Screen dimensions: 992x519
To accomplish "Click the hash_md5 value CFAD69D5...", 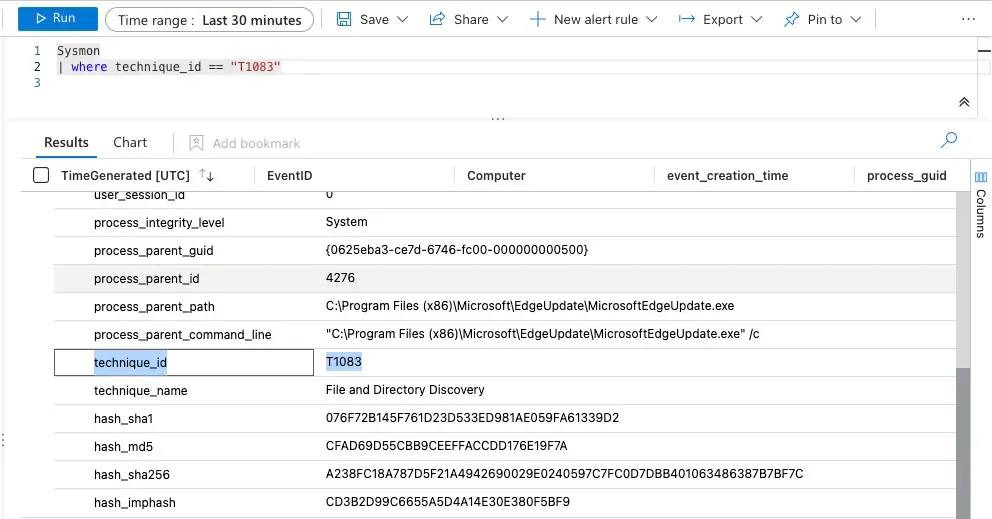I will [x=446, y=446].
